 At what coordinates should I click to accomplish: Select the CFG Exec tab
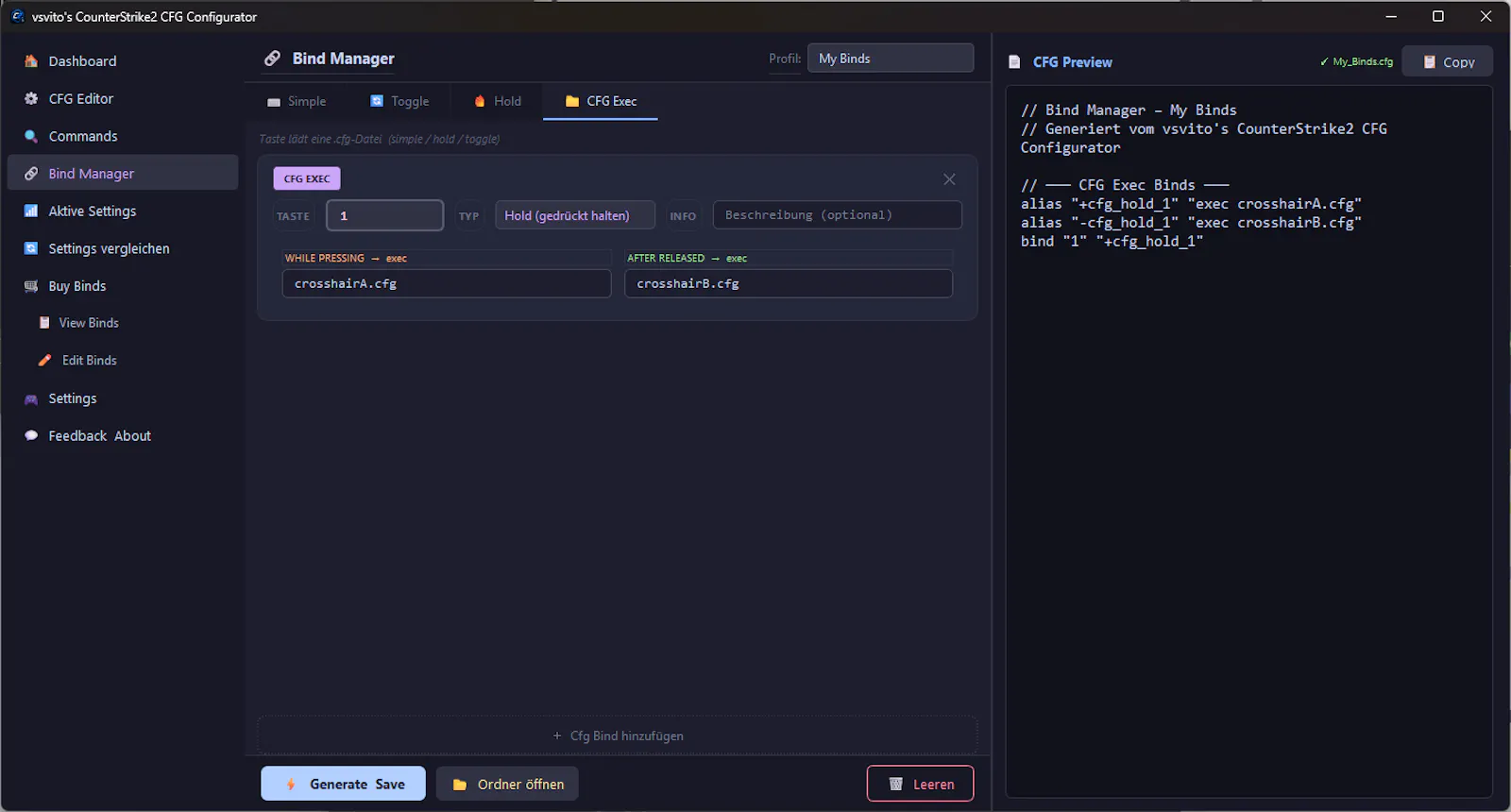[601, 101]
